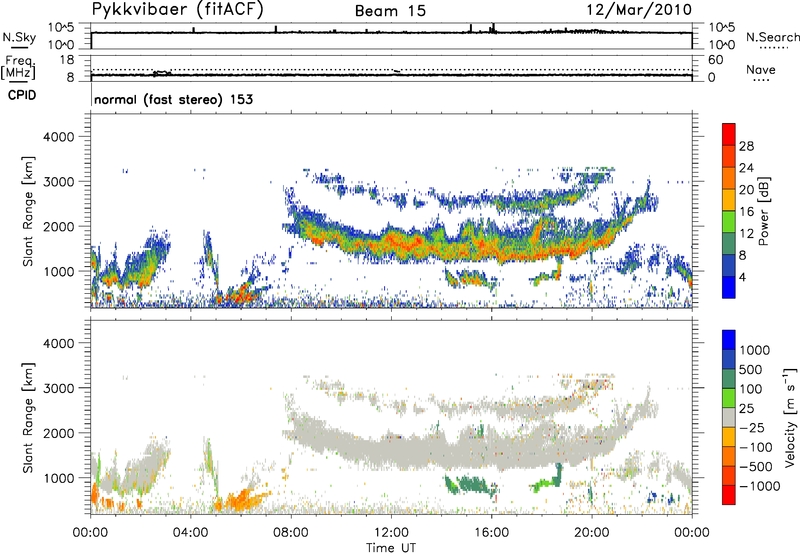The height and width of the screenshot is (554, 800).
Task: Click the N.Search legend label
Action: click(772, 37)
